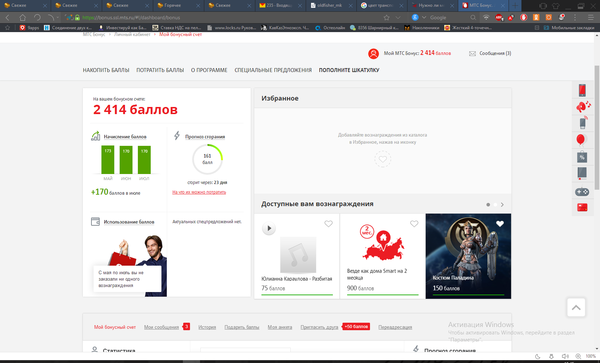Open the tablet device sidebar icon
The image size is (600, 363).
coord(582,173)
